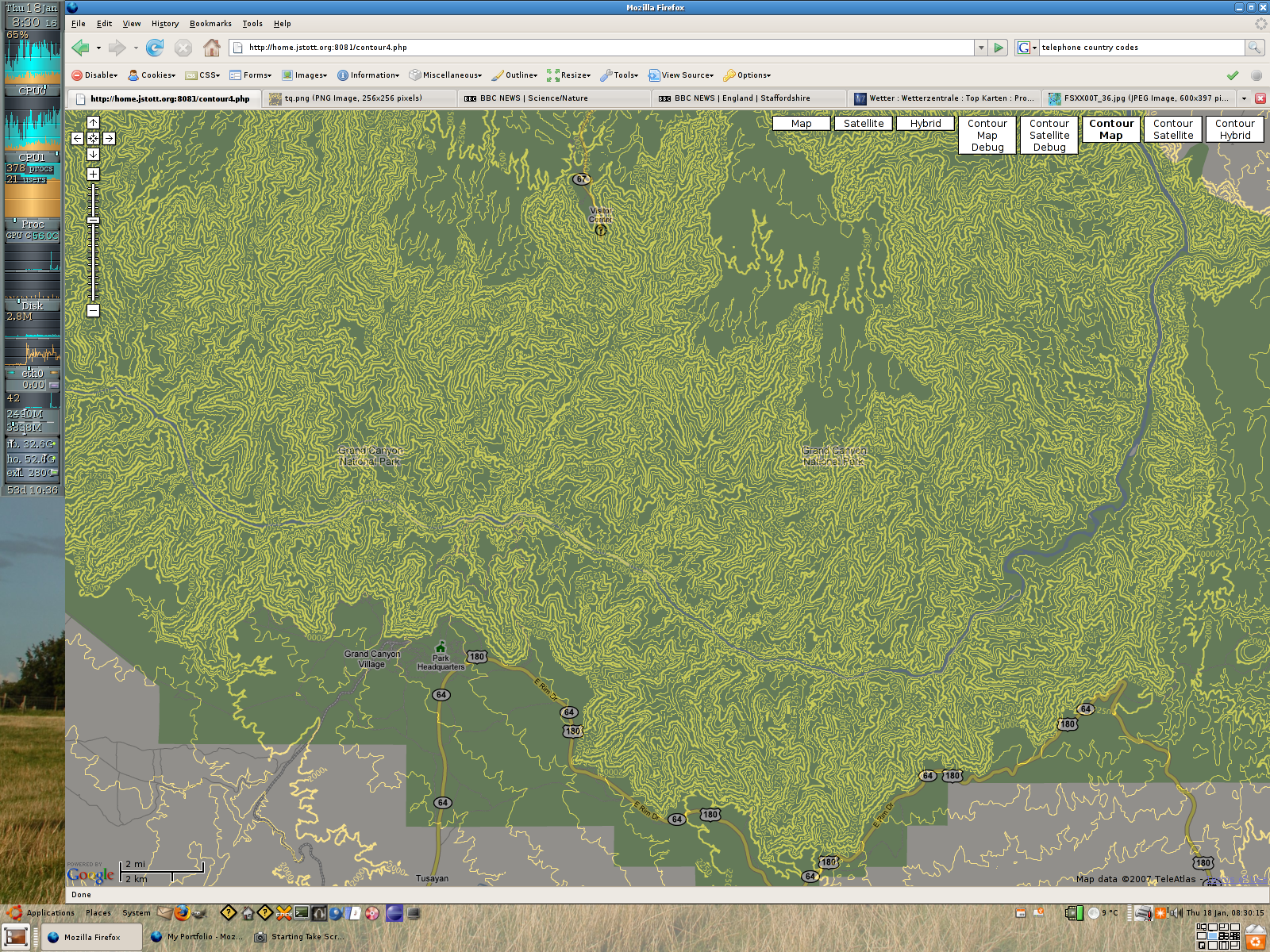
Task: Open the Outline dropdown menu
Action: point(515,75)
